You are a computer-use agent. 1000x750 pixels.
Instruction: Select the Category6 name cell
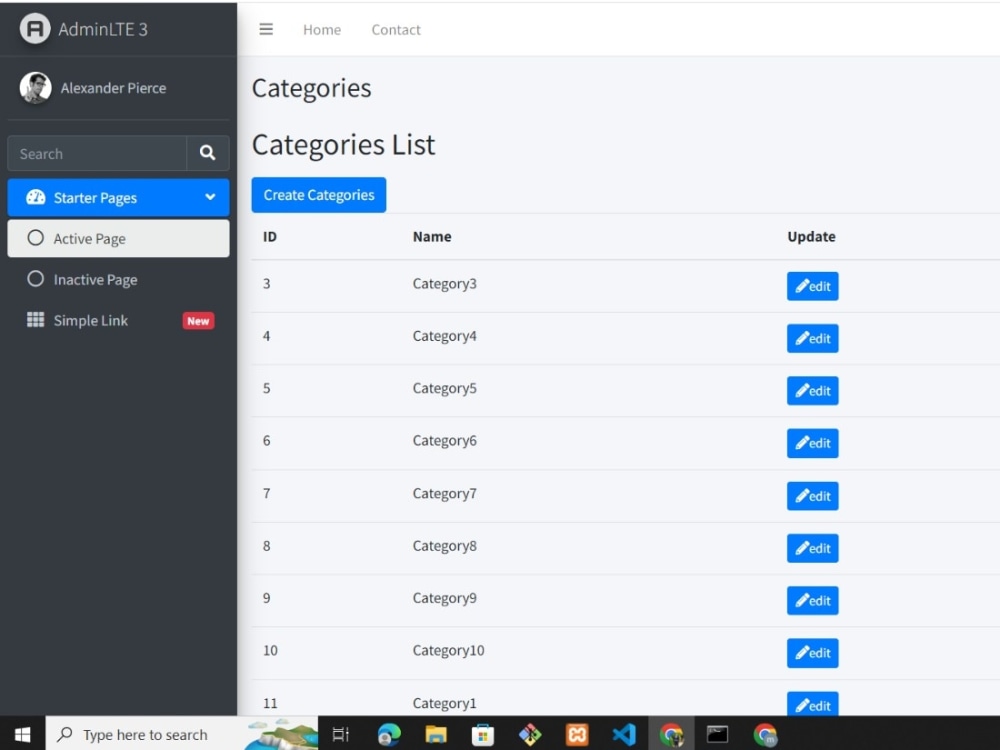tap(445, 441)
